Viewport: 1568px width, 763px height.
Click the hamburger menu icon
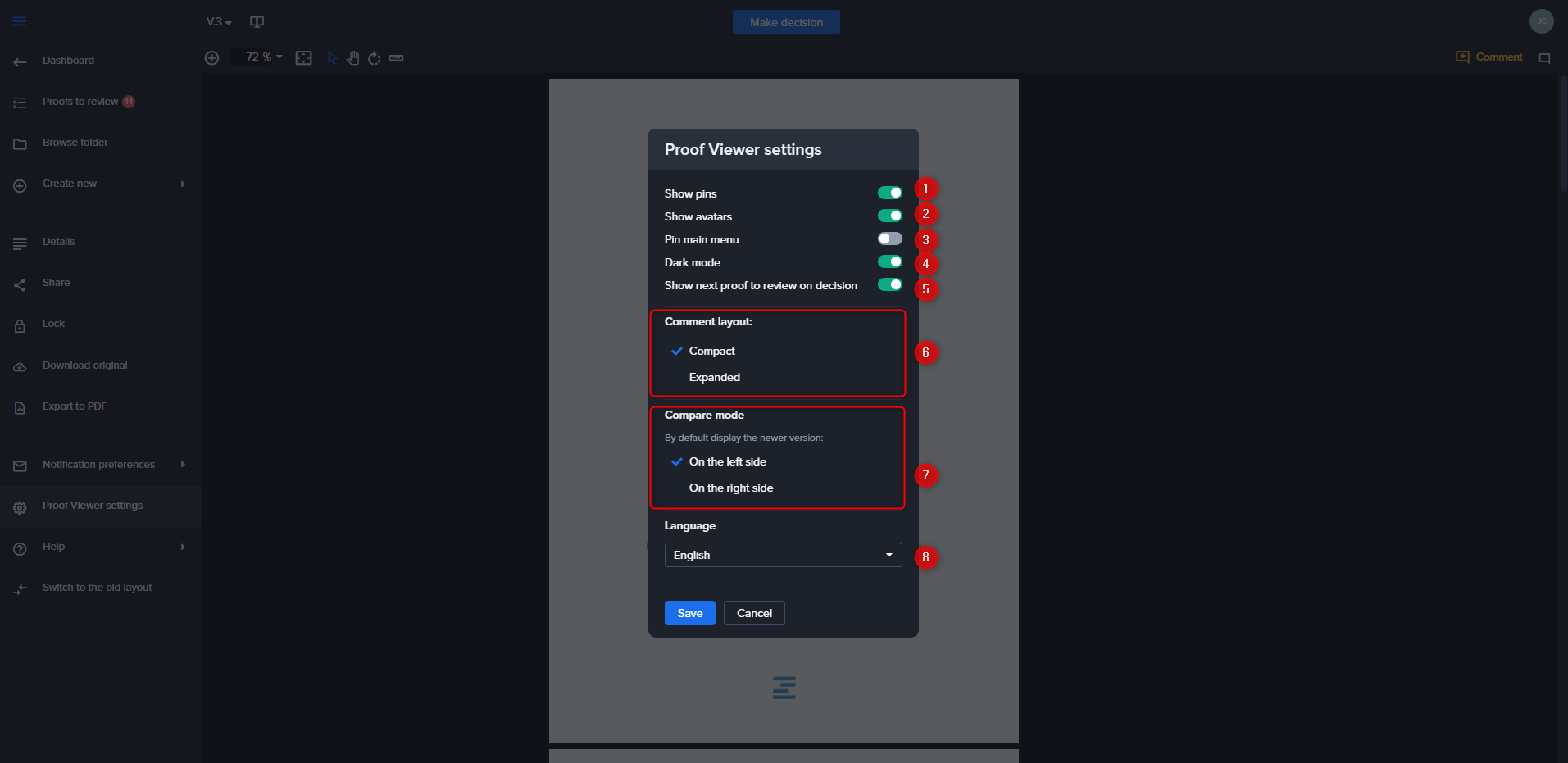pos(20,21)
